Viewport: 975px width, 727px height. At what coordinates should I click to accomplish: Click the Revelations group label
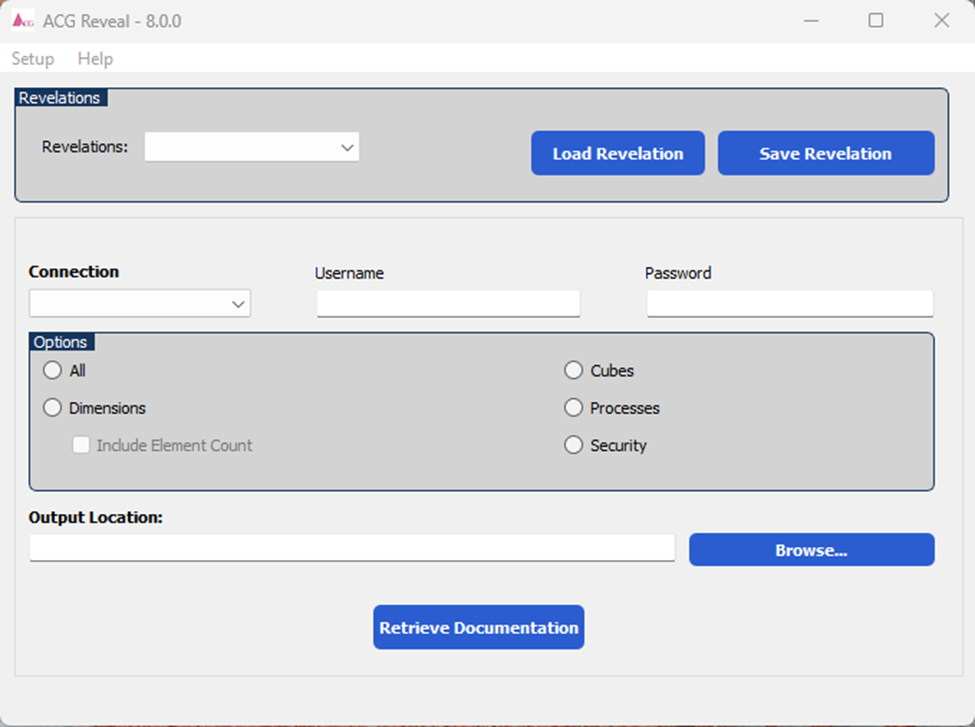click(60, 97)
